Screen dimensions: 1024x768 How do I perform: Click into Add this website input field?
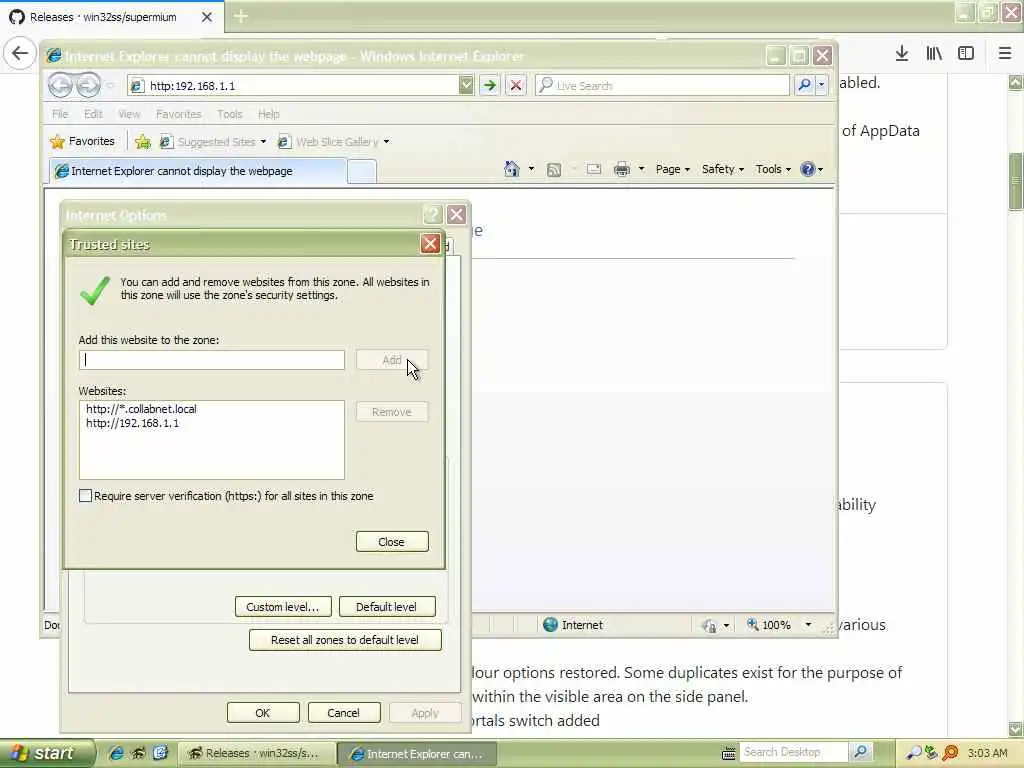click(212, 360)
